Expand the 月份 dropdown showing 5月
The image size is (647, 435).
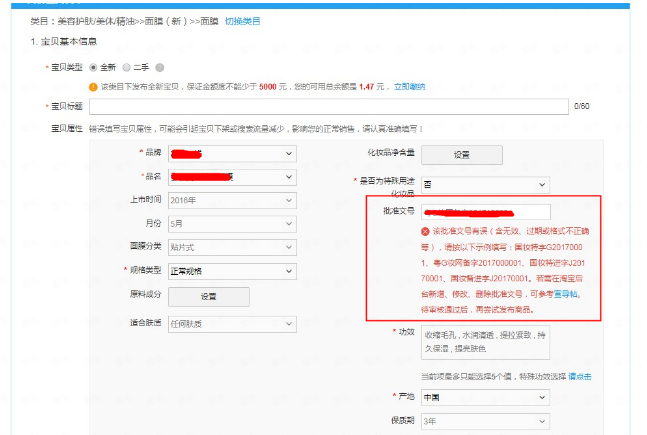point(232,223)
